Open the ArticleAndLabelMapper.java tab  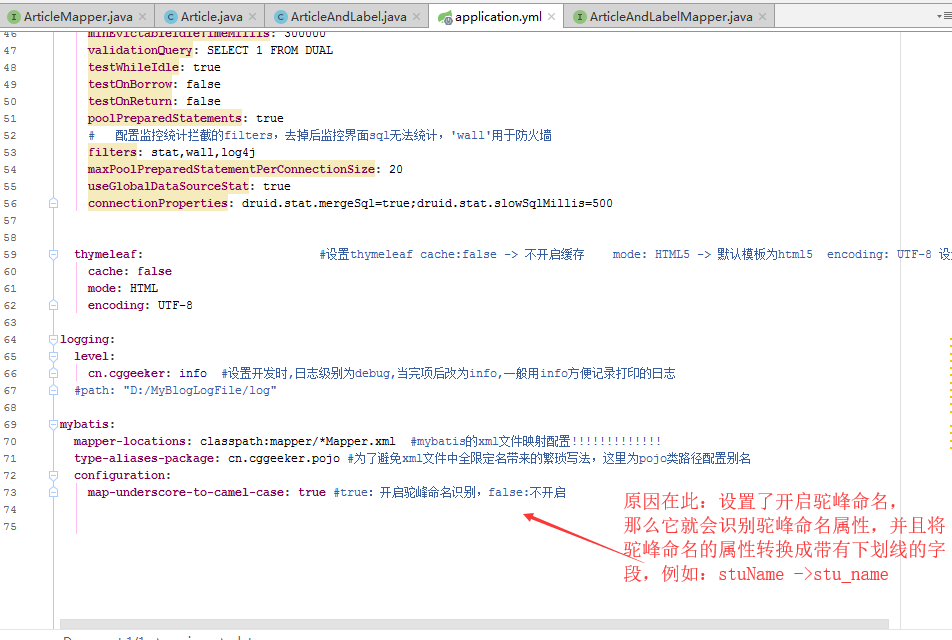click(x=670, y=16)
